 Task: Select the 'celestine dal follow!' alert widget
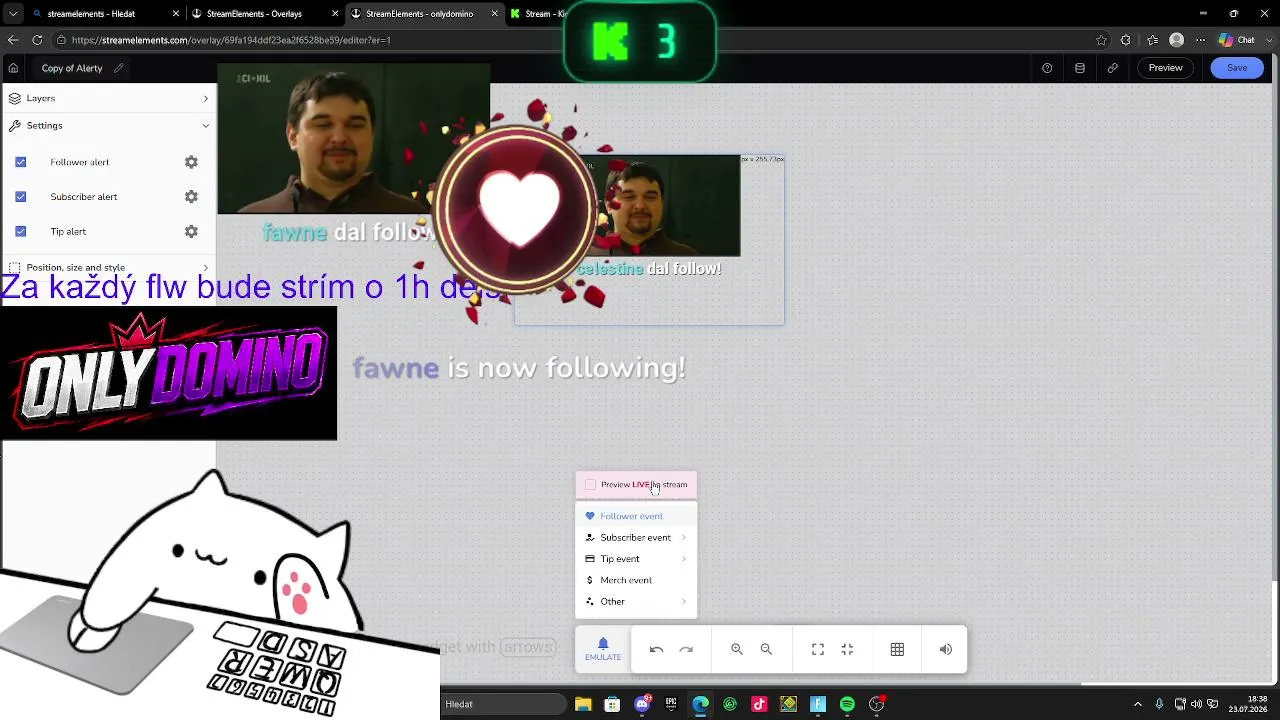pos(650,240)
